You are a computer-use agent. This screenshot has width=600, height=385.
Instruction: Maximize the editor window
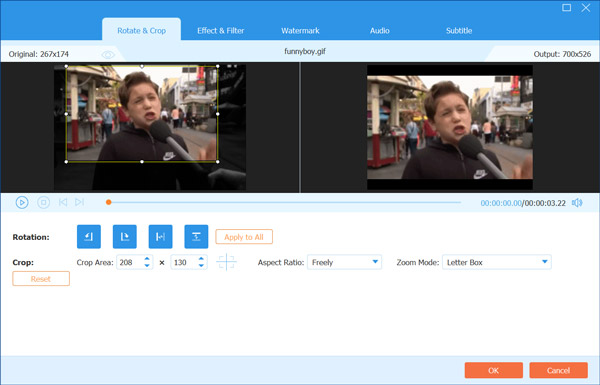pos(566,8)
